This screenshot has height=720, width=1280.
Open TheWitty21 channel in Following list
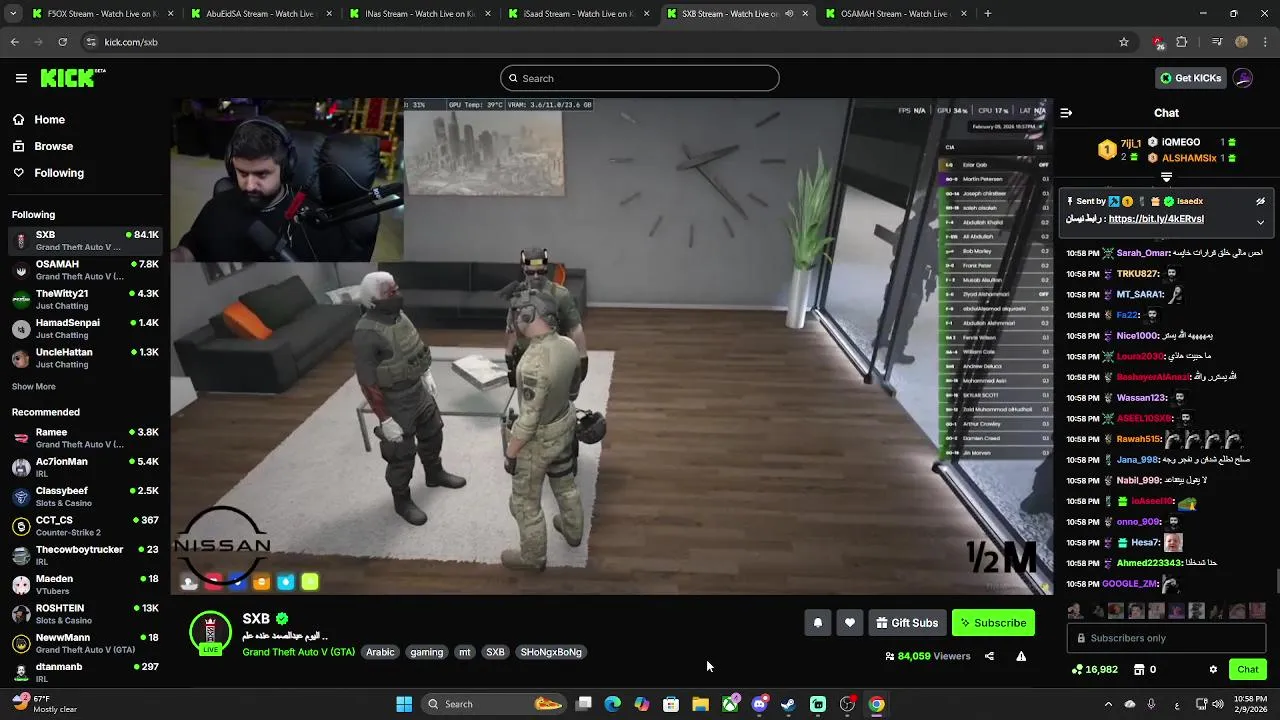pos(85,299)
